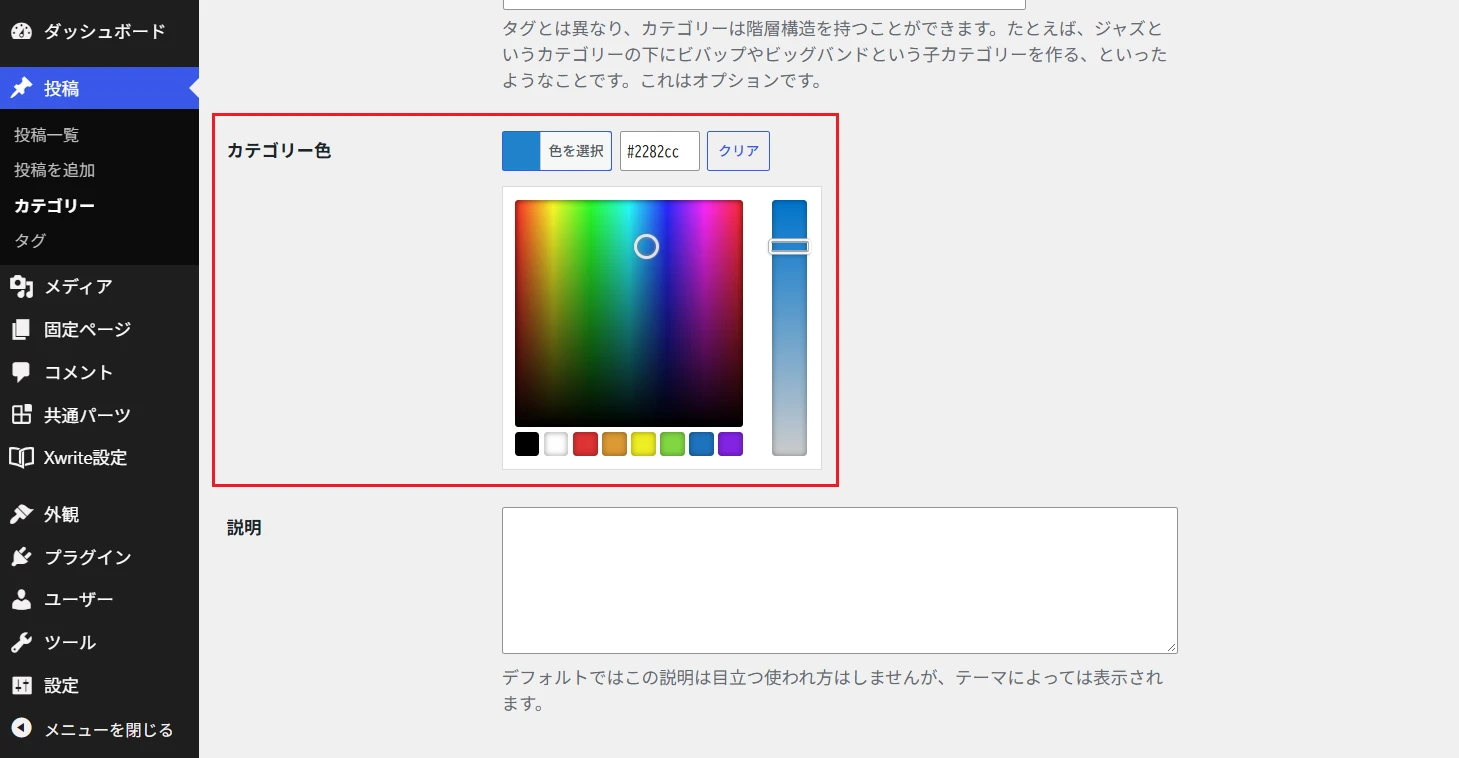Click メニューを閉じる text to collapse sidebar
Image resolution: width=1459 pixels, height=758 pixels.
tap(109, 729)
